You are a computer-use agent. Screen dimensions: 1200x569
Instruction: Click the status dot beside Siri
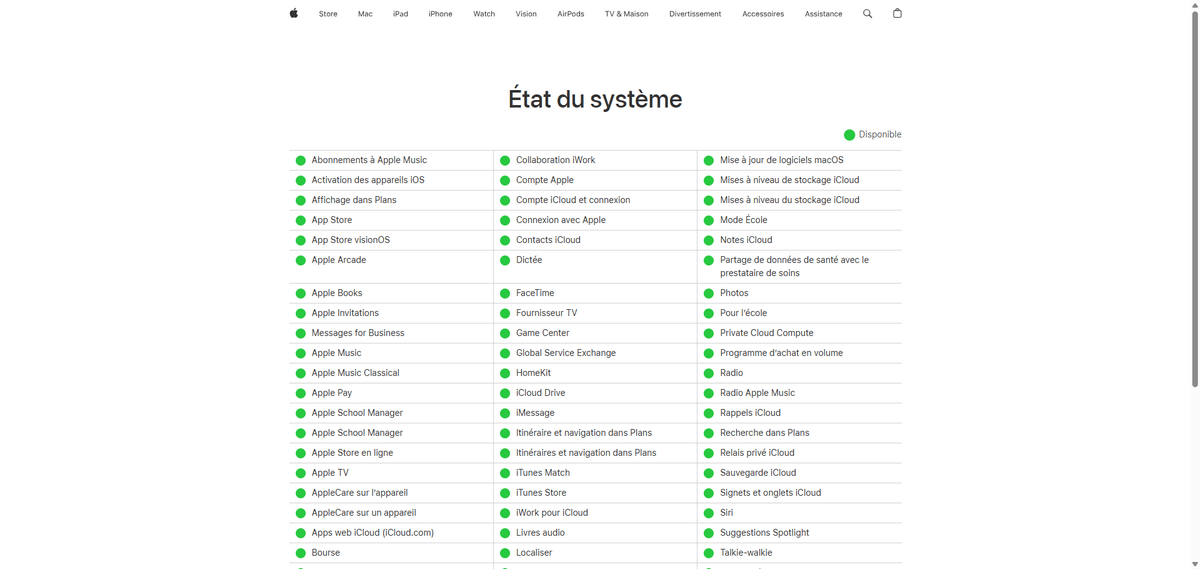click(709, 514)
